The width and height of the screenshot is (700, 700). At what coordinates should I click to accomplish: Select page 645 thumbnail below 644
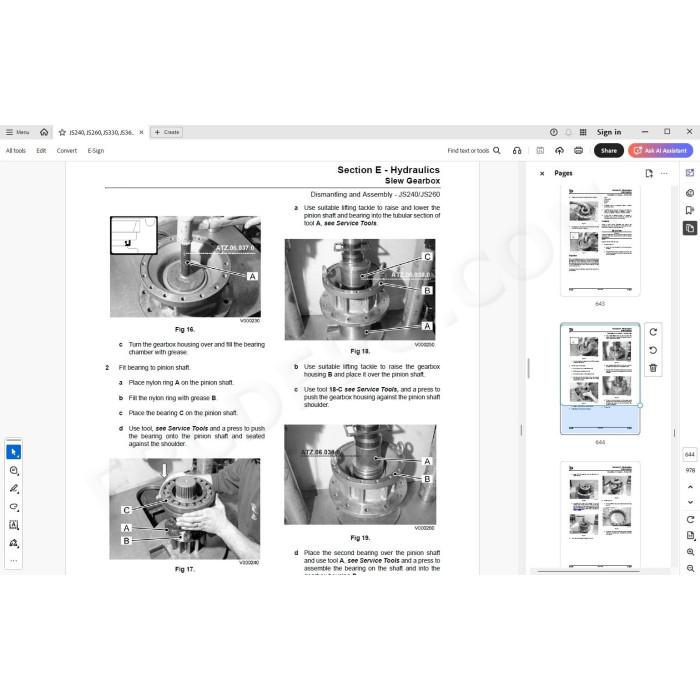click(600, 515)
